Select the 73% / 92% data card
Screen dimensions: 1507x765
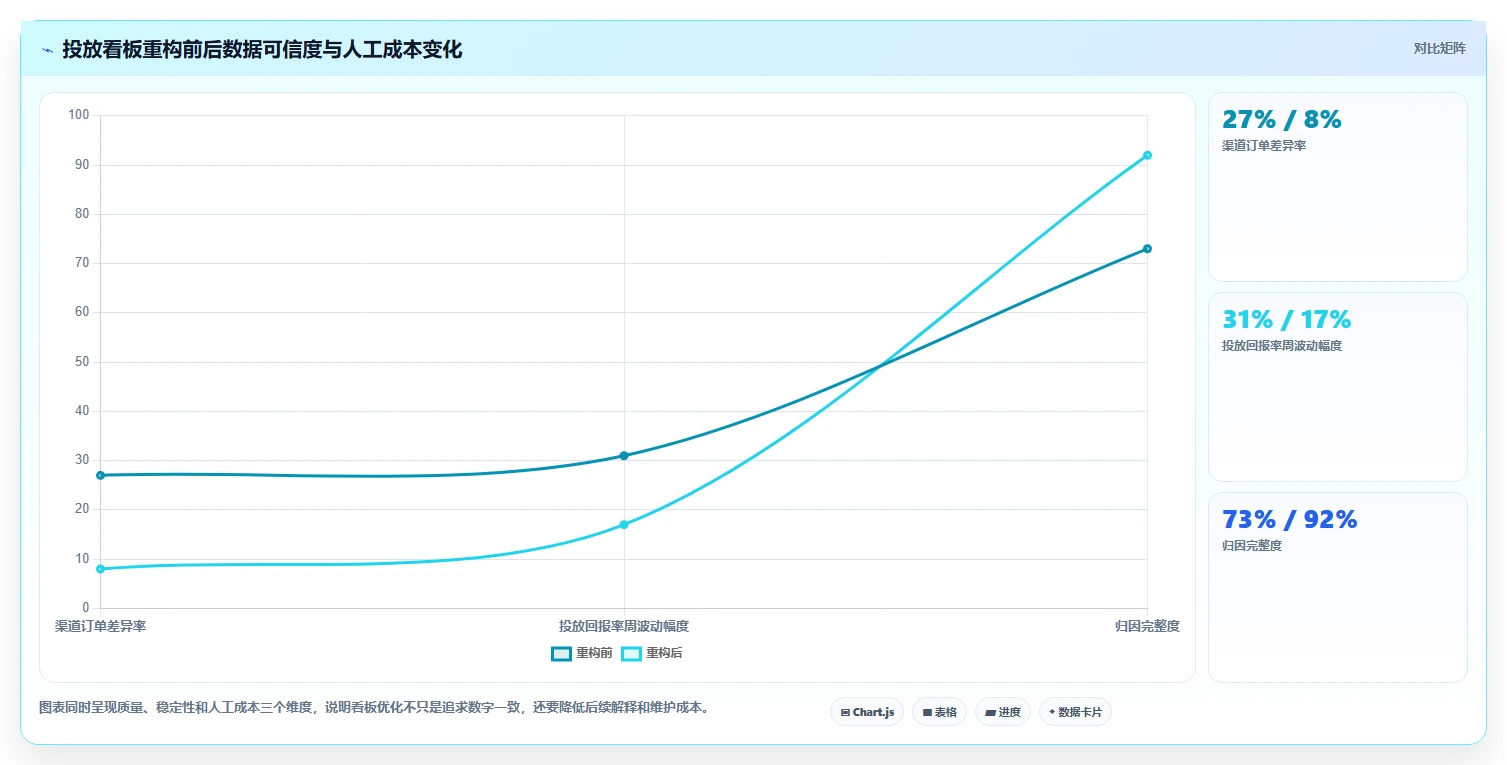coord(1337,587)
